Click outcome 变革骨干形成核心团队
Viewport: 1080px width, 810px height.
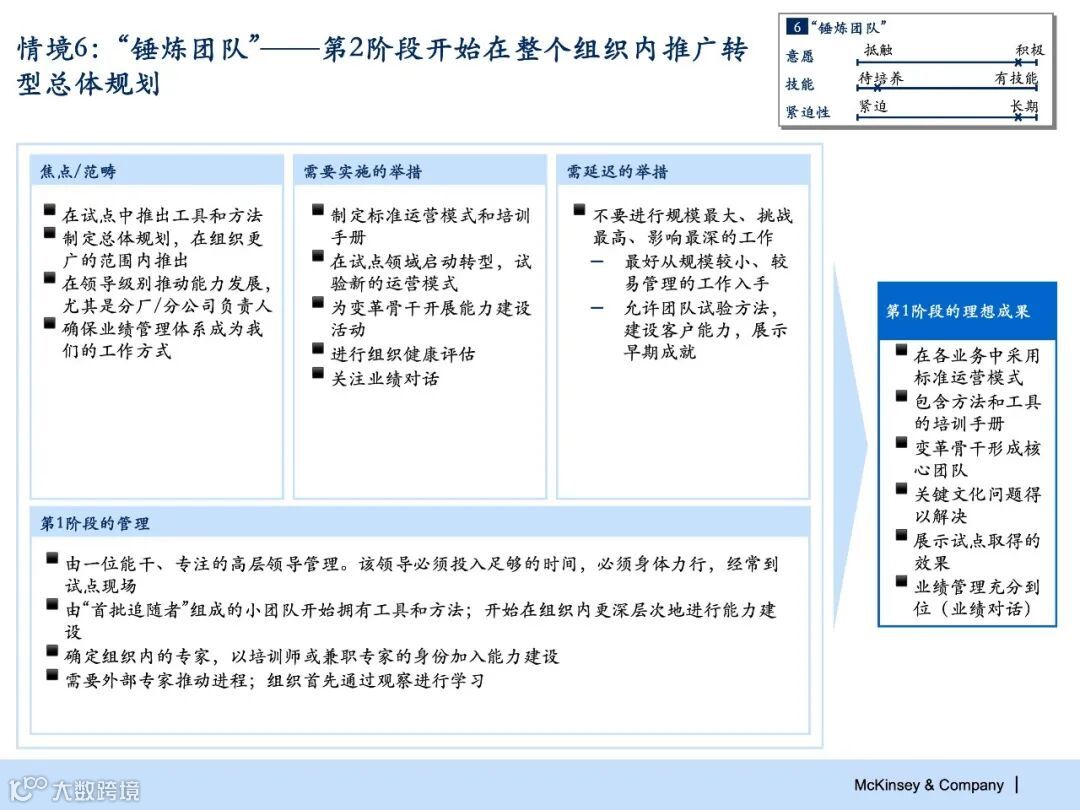977,459
